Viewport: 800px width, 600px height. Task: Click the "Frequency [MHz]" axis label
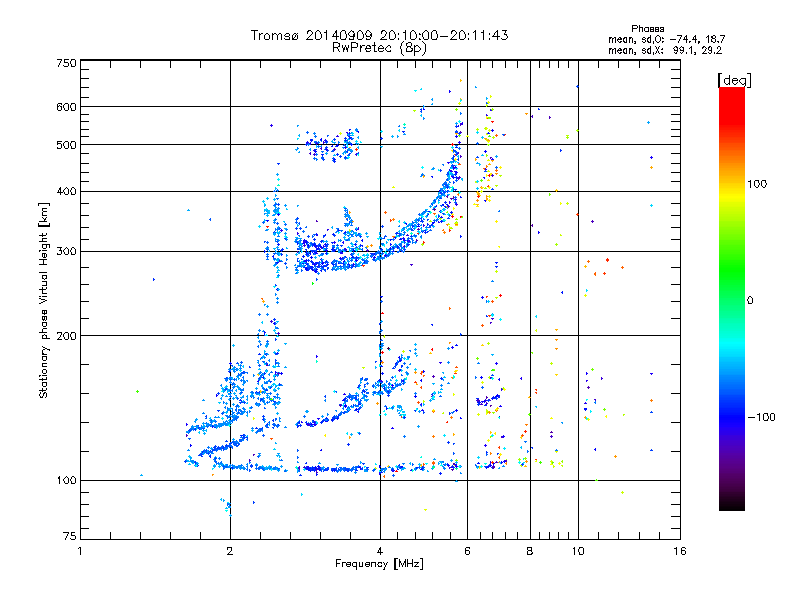pos(379,564)
